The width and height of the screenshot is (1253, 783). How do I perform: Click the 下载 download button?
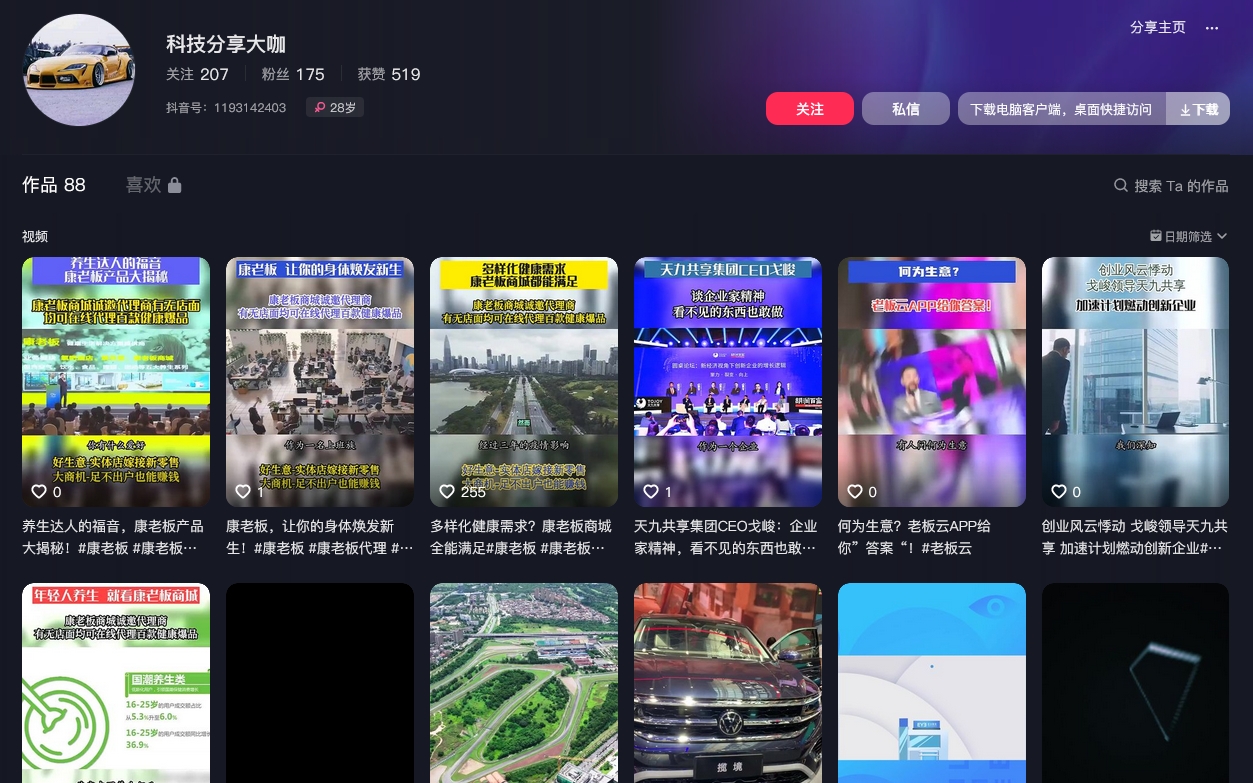pos(1198,109)
